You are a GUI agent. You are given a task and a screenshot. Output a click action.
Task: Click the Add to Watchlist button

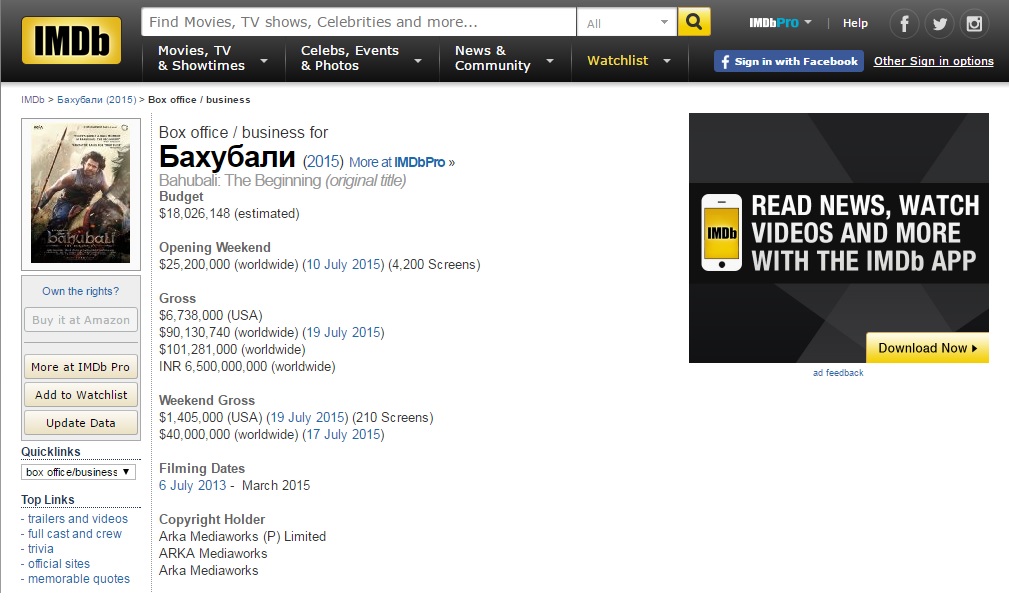point(81,395)
